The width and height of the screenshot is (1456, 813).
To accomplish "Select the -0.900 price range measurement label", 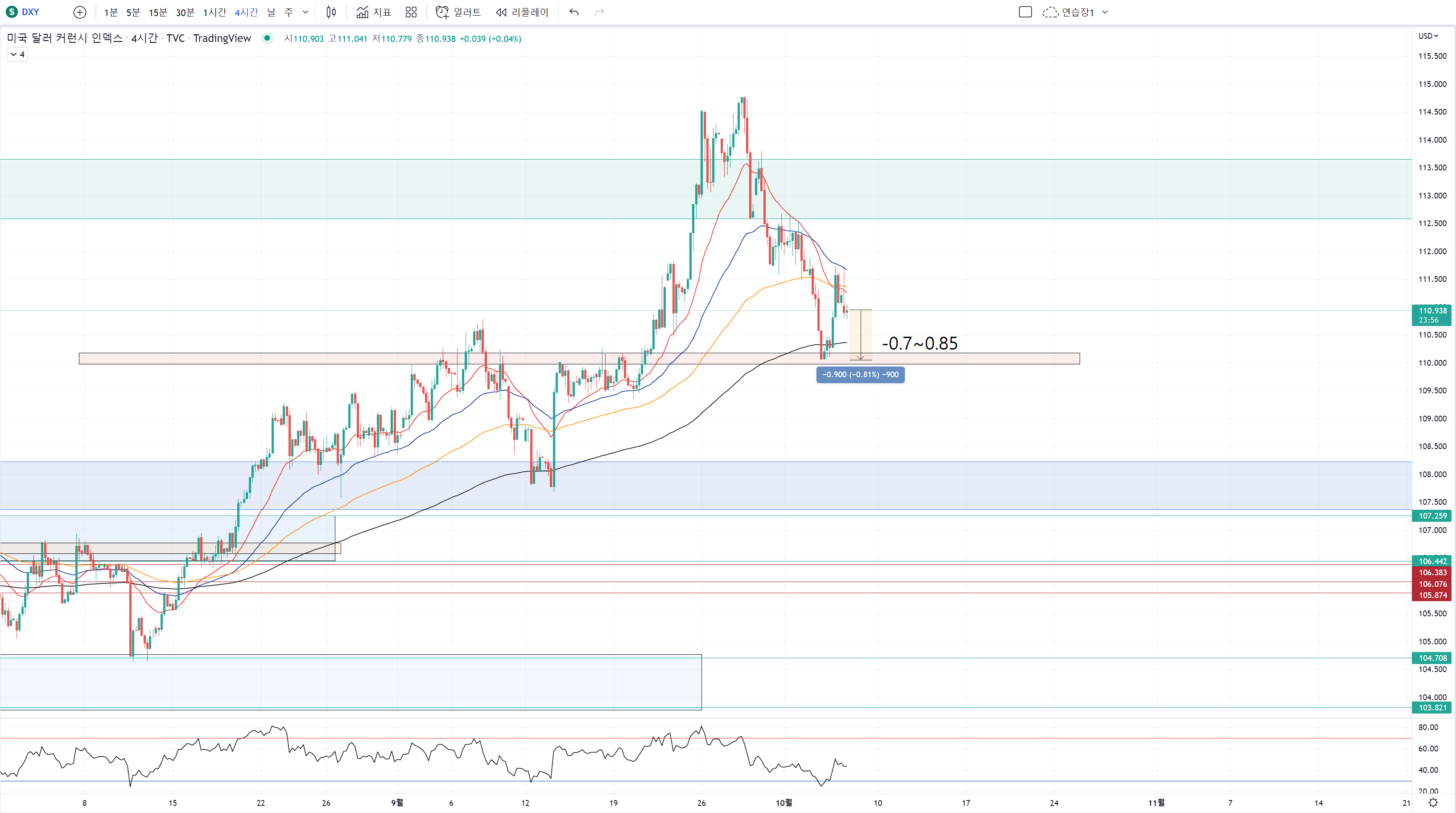I will click(860, 374).
